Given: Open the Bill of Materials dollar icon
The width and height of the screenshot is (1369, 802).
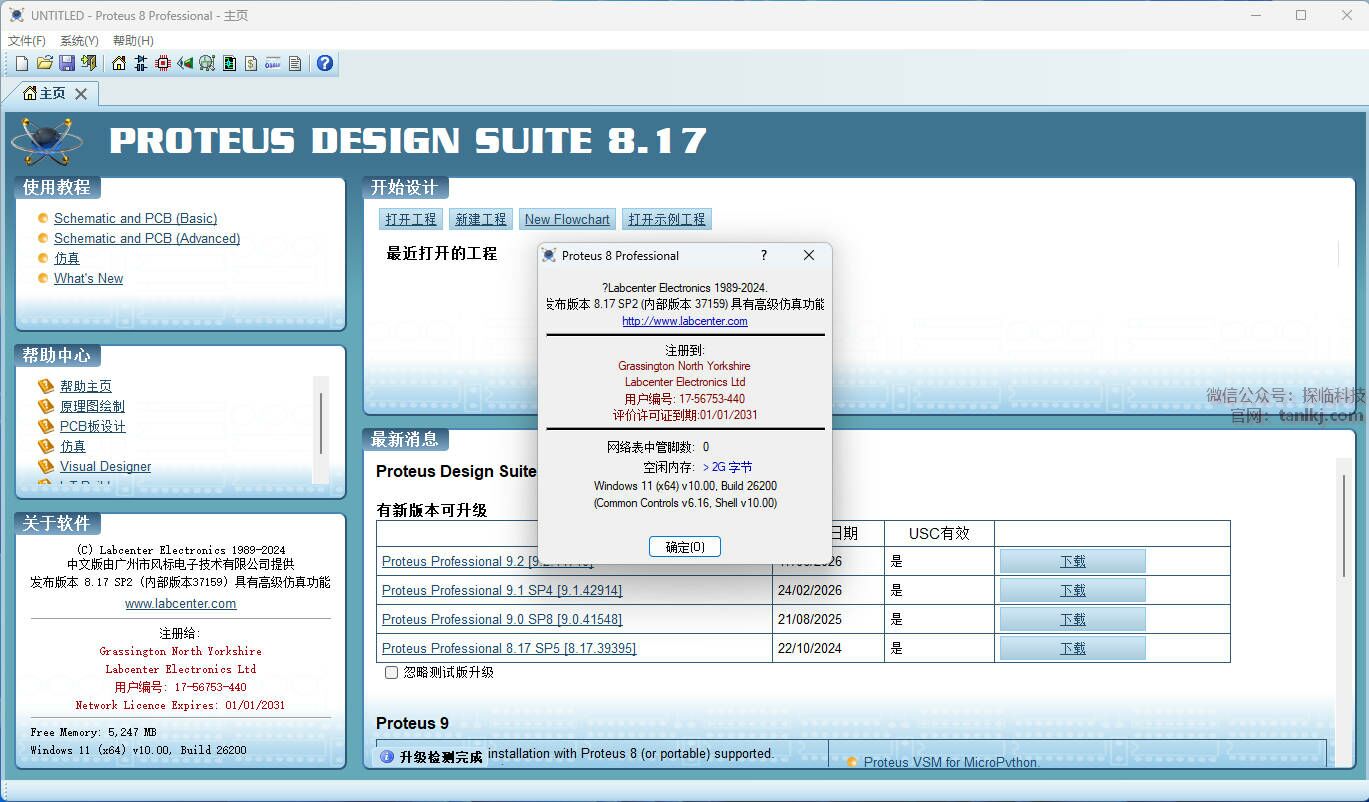Looking at the screenshot, I should [251, 63].
